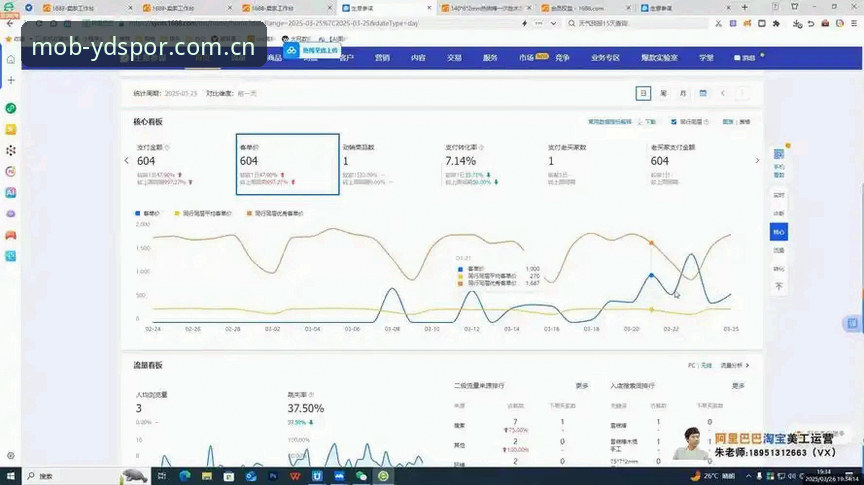The width and height of the screenshot is (864, 485).
Task: Open the AI assistant icon in browser sidebar
Action: (10, 192)
